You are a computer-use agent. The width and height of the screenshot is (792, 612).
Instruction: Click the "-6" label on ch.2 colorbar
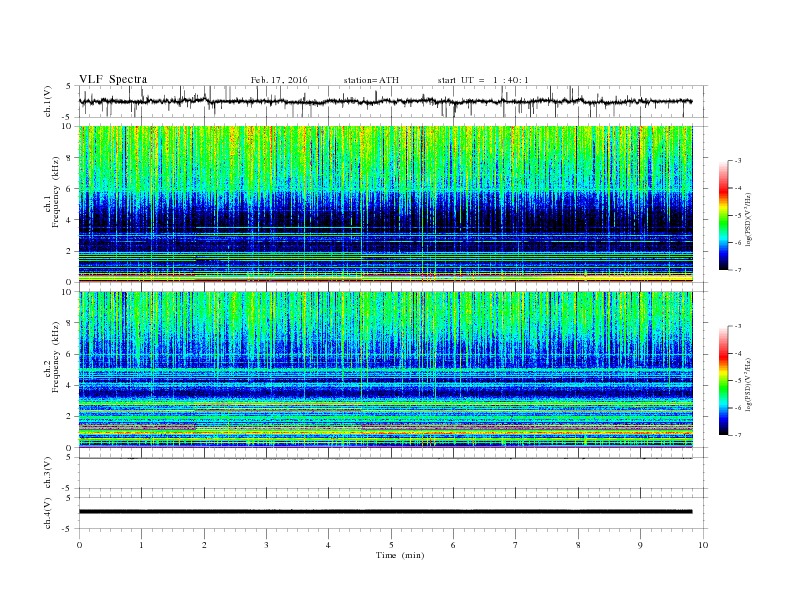[738, 408]
